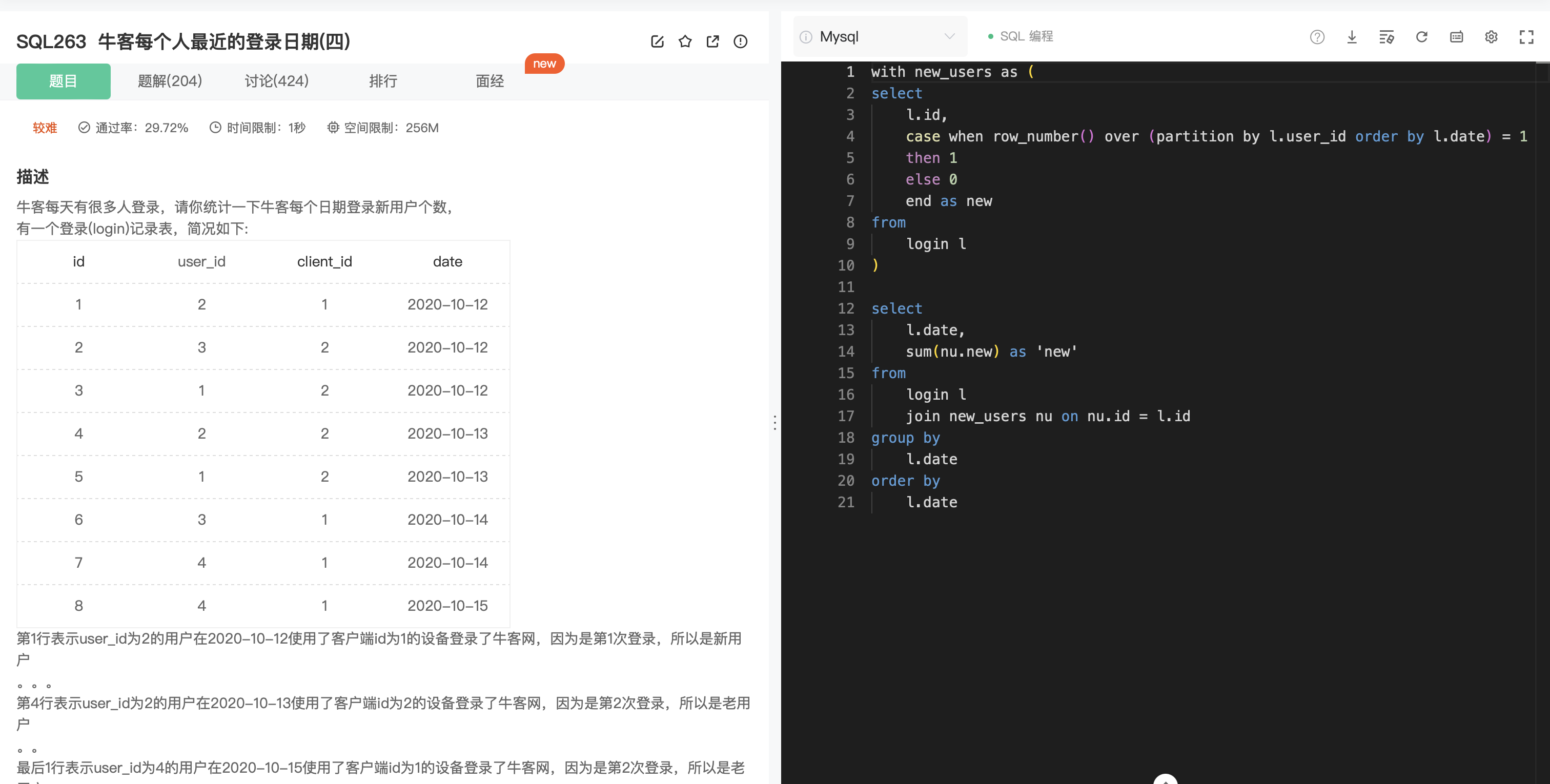Click the edit note icon beside title
The height and width of the screenshot is (784, 1550).
coord(657,42)
